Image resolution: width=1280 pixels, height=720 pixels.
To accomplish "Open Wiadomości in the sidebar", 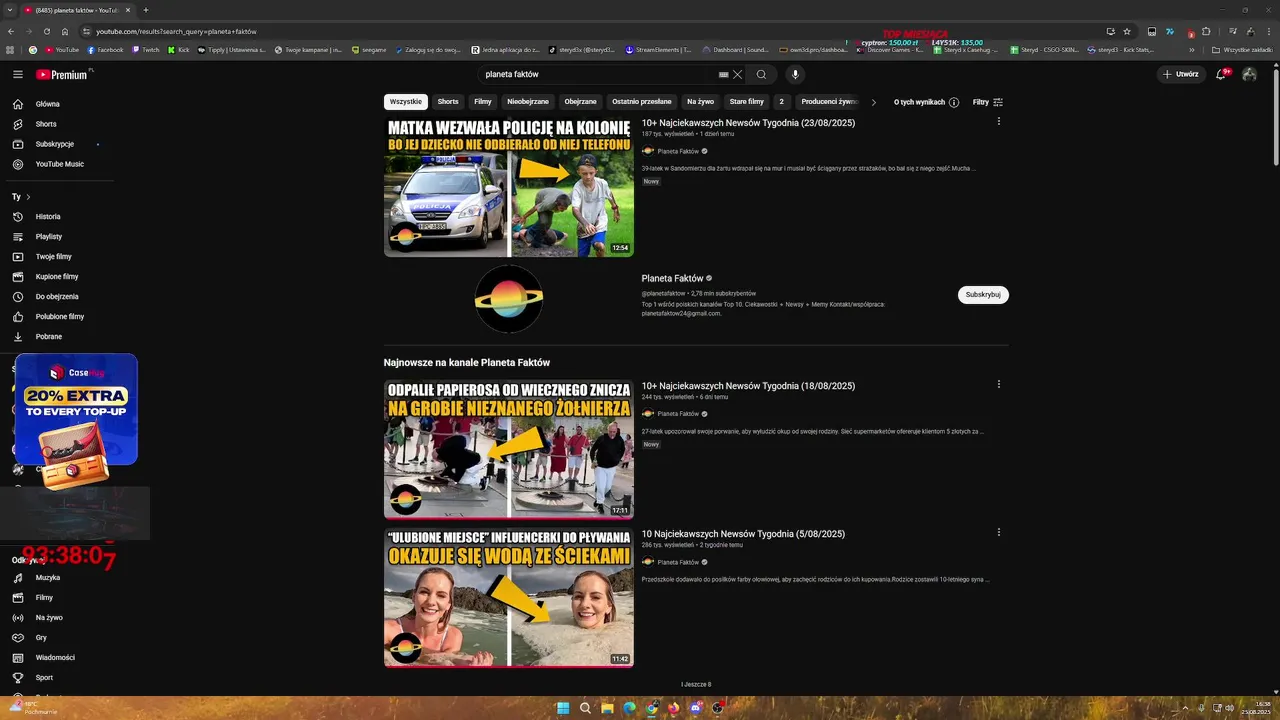I will [x=55, y=657].
